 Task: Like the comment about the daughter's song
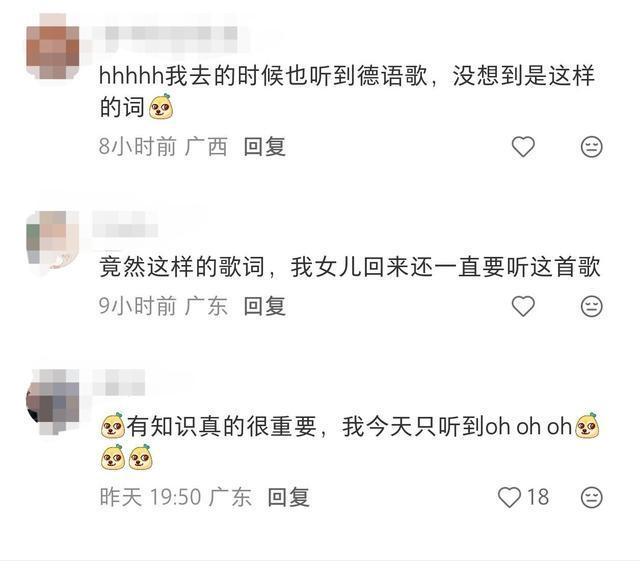(523, 306)
